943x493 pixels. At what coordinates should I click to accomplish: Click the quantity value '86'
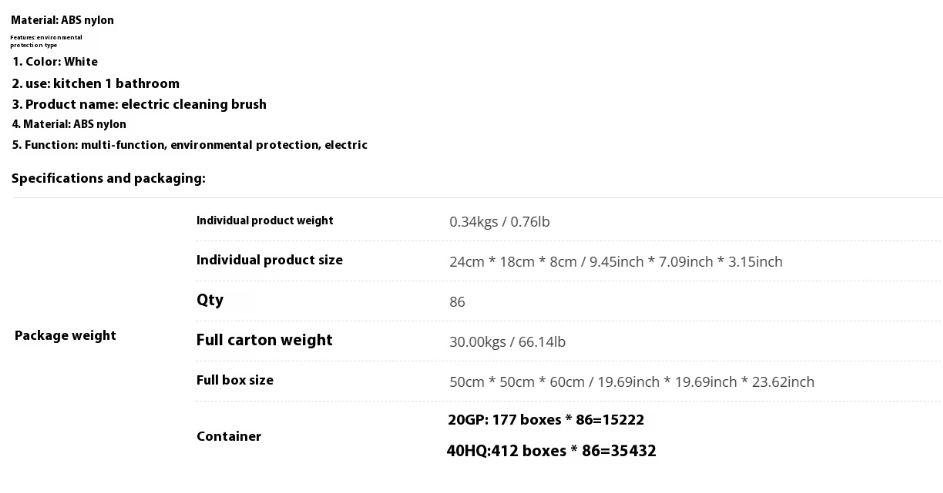457,302
